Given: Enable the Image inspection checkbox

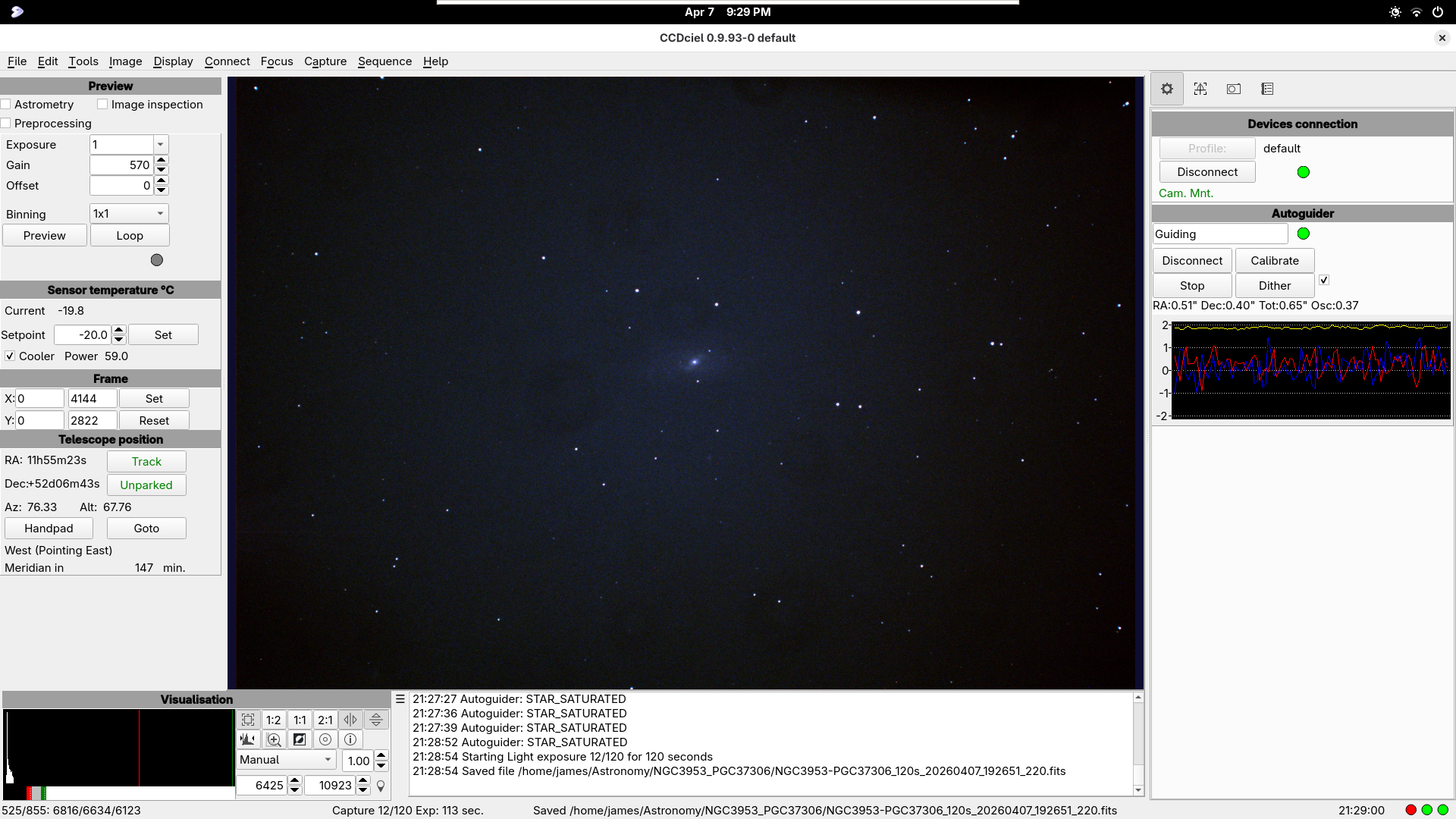Looking at the screenshot, I should coord(103,105).
